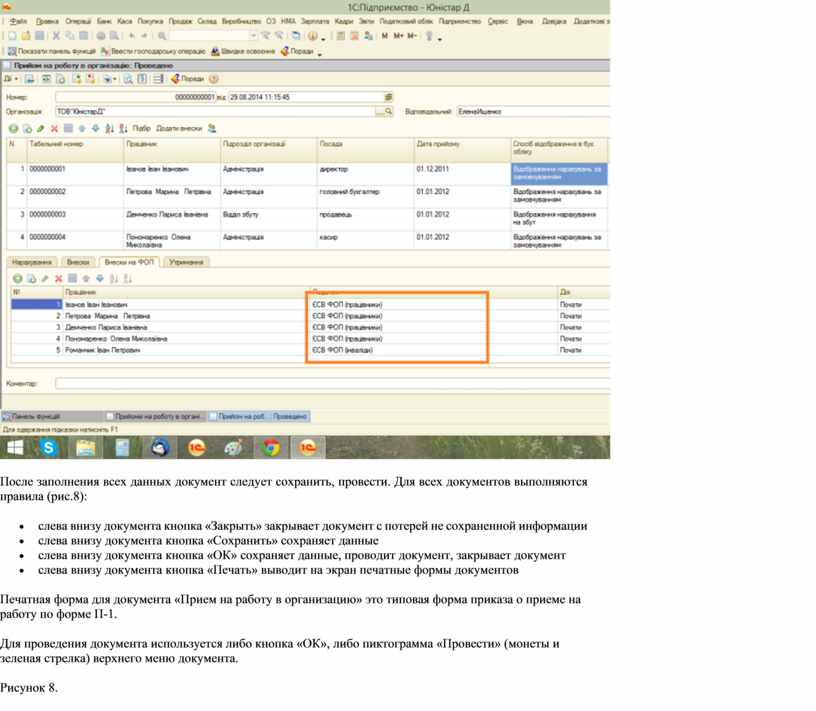Viewport: 816px width, 711px height.
Task: Move employee row down with arrow icon
Action: [95, 129]
